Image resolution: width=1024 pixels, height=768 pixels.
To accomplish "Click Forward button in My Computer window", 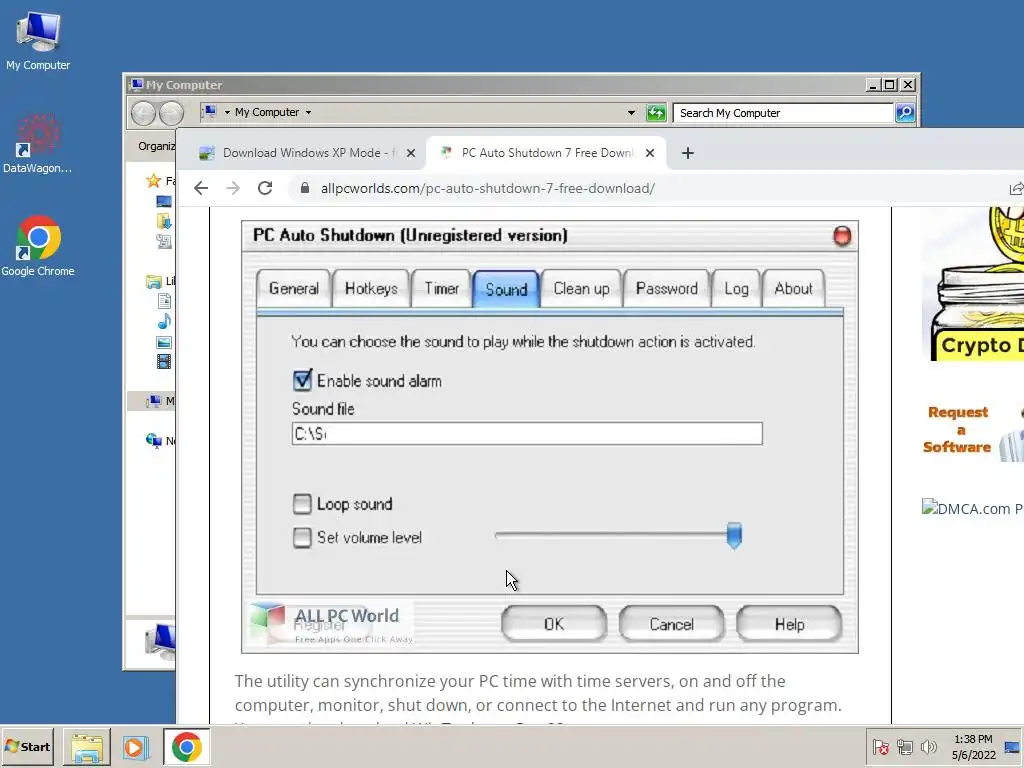I will coord(172,113).
